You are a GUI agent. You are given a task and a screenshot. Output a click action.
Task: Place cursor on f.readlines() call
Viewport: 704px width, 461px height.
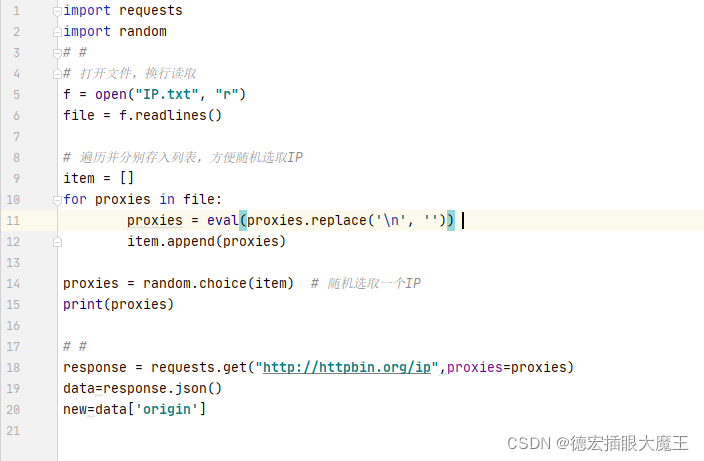[170, 116]
